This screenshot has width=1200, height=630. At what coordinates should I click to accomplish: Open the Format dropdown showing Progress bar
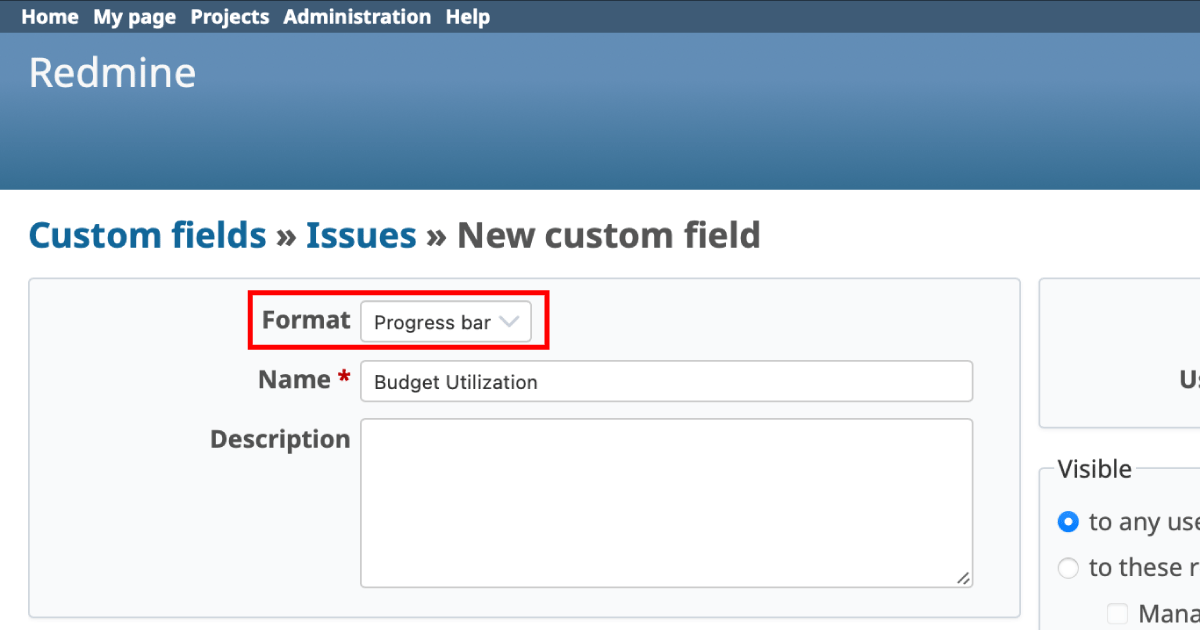coord(445,322)
